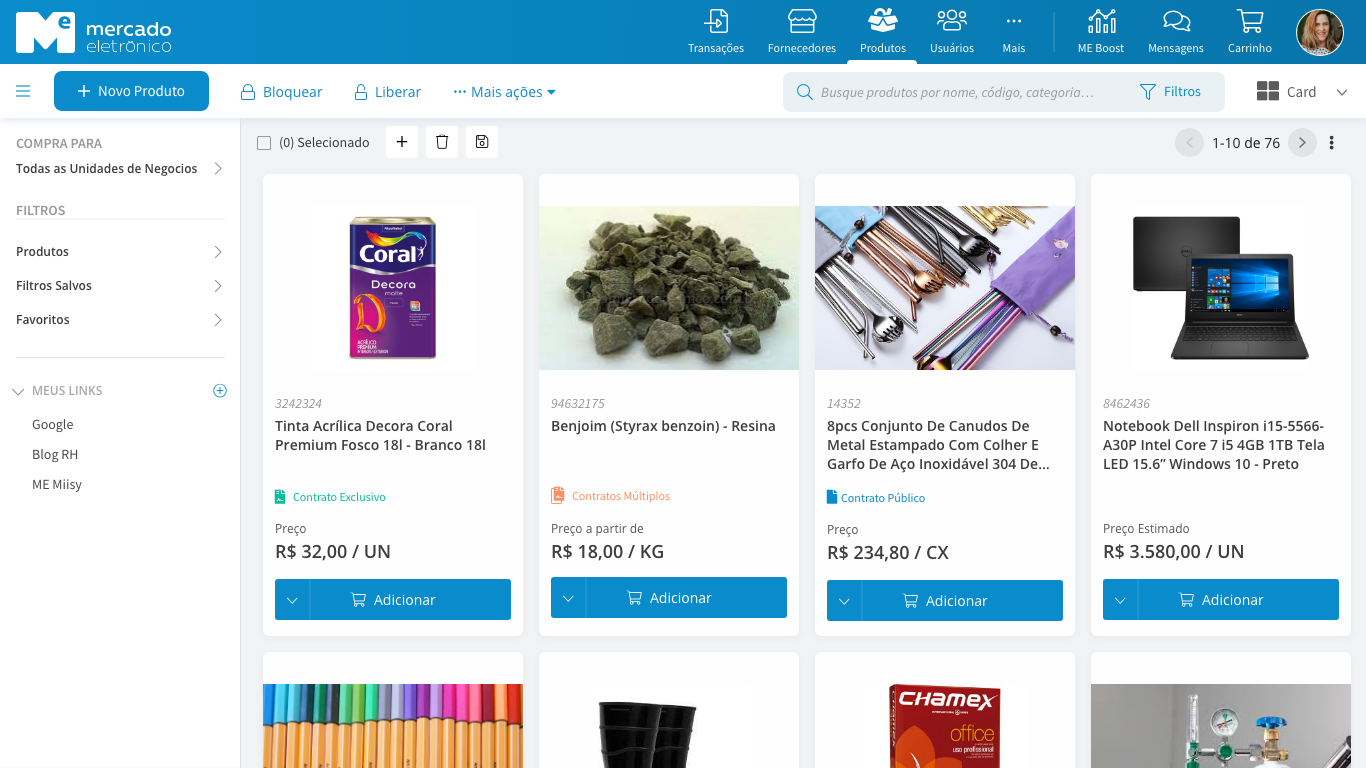
Task: Open the Transações section icon
Action: (x=716, y=21)
